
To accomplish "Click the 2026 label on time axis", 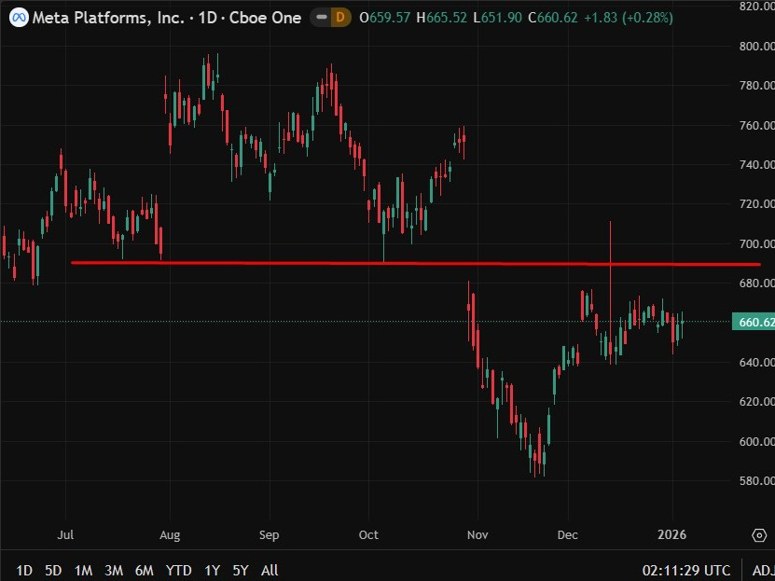I will 672,535.
